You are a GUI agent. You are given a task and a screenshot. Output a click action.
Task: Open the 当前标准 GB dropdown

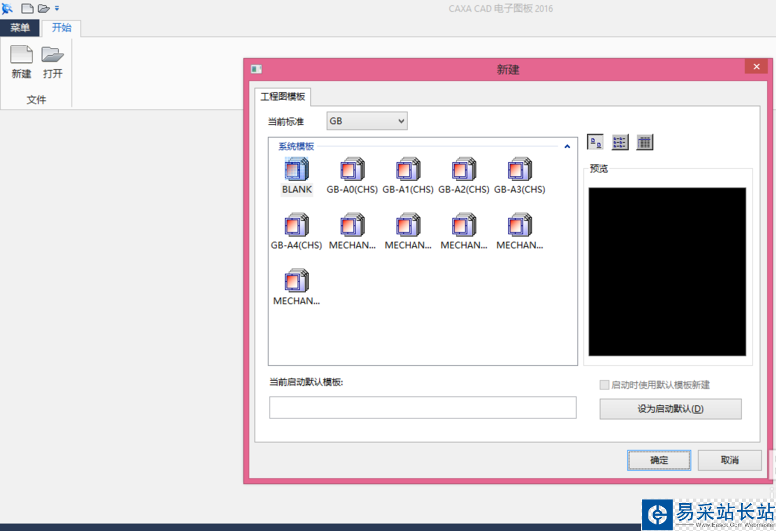click(367, 121)
